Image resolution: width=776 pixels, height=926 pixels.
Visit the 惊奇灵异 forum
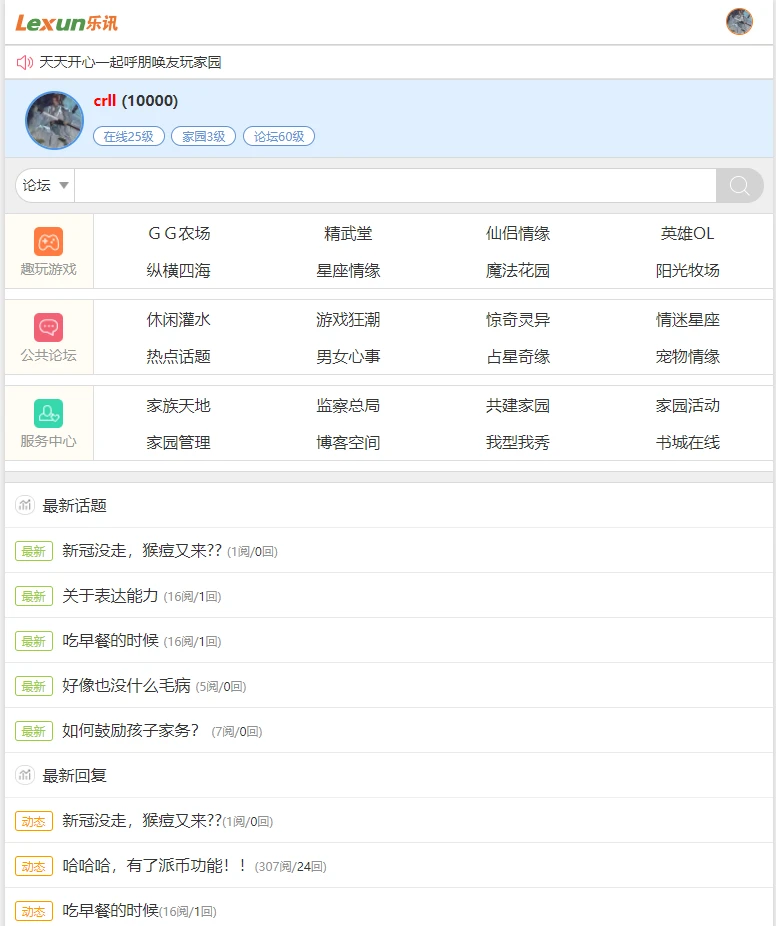(x=518, y=319)
